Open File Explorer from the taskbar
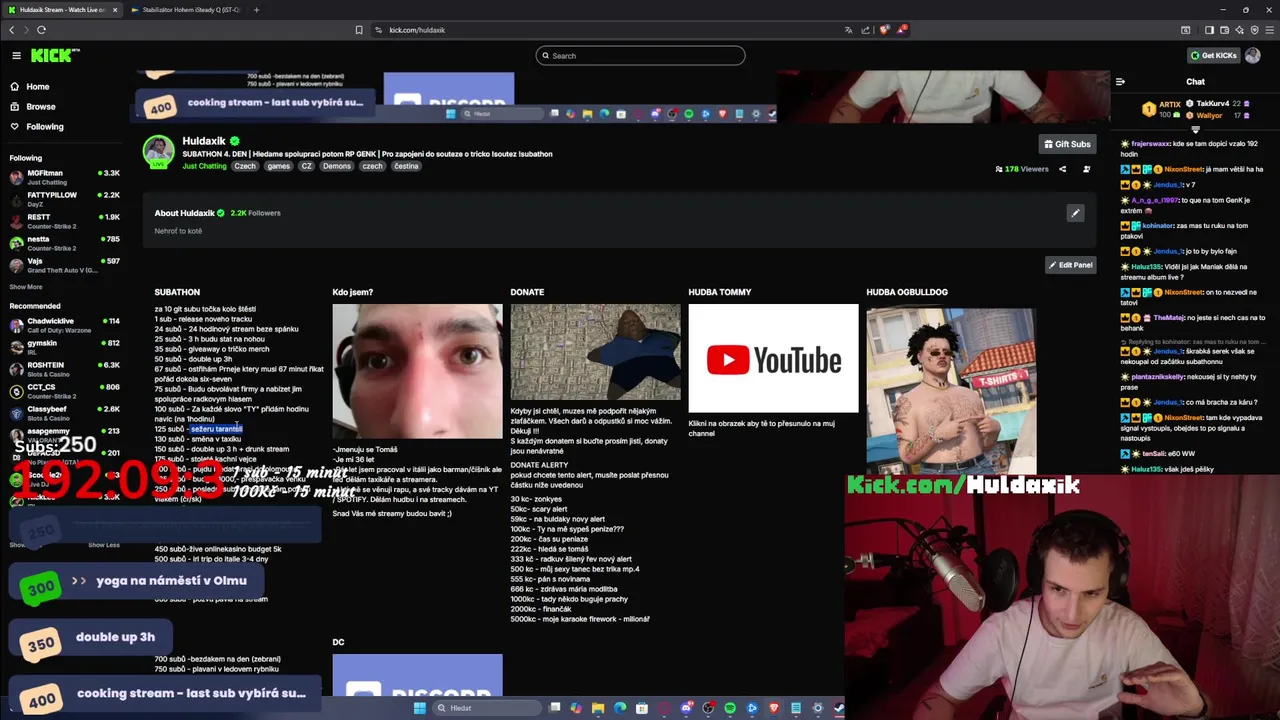The height and width of the screenshot is (720, 1280). click(x=598, y=708)
